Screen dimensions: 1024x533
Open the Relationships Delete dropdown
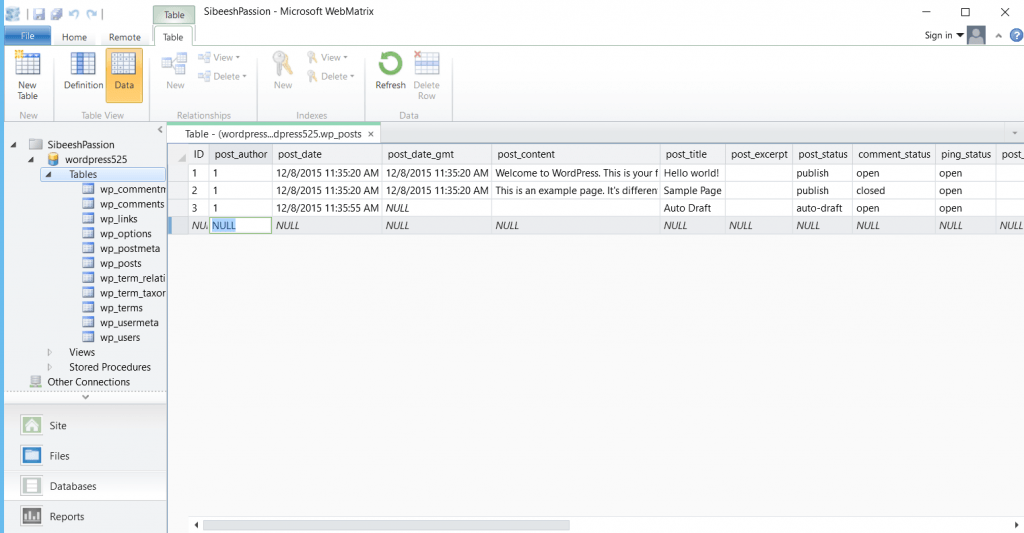pyautogui.click(x=222, y=76)
